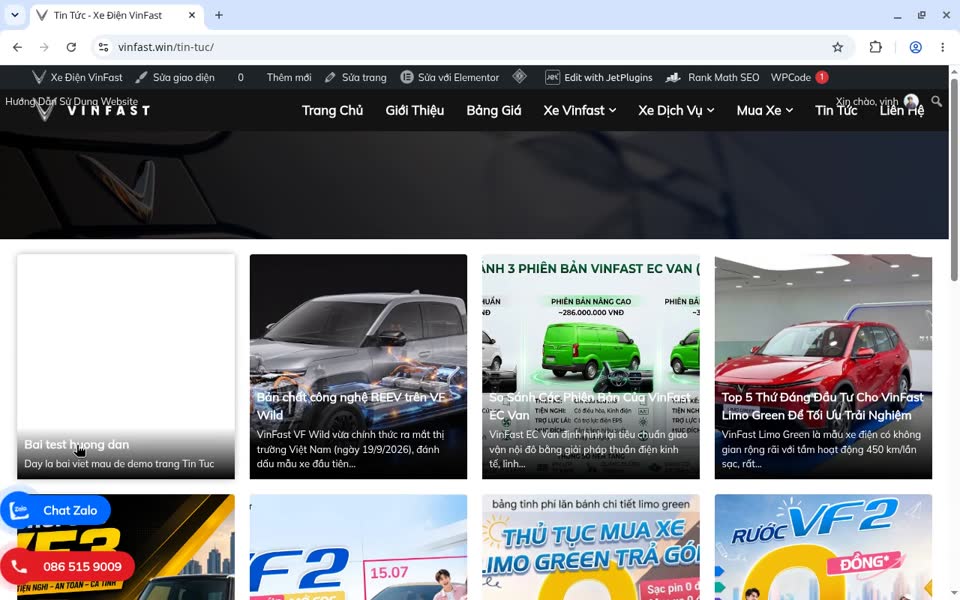Open the tab search dropdown
Image resolution: width=960 pixels, height=600 pixels.
coord(15,15)
